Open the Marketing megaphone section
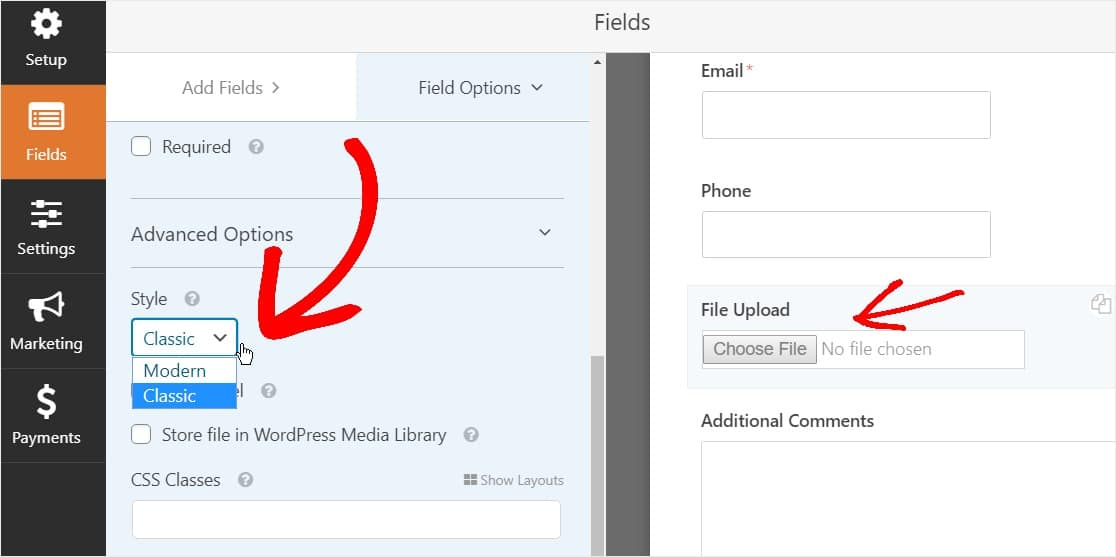 pos(46,321)
